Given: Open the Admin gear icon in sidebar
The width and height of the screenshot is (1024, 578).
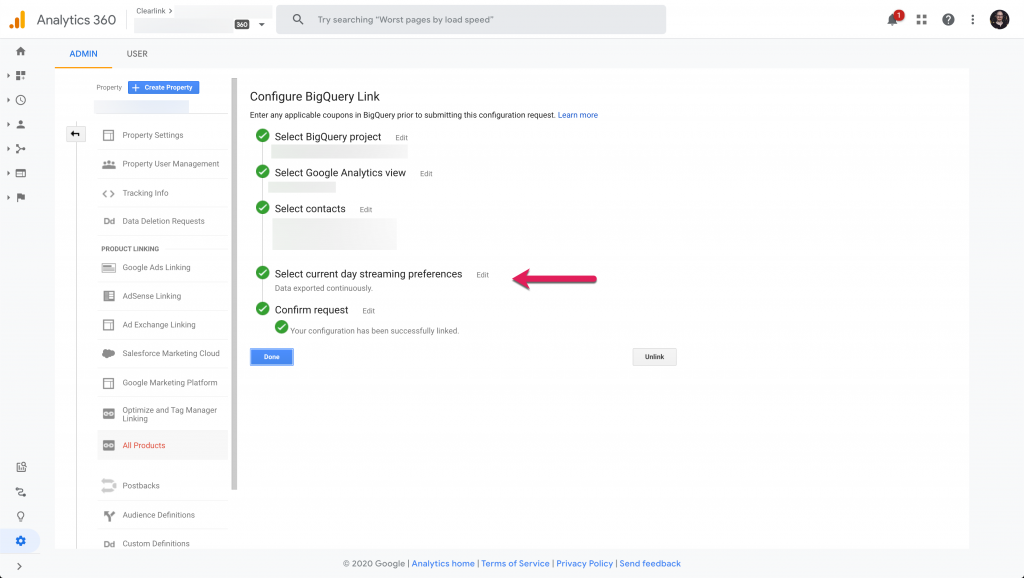Looking at the screenshot, I should [x=21, y=541].
